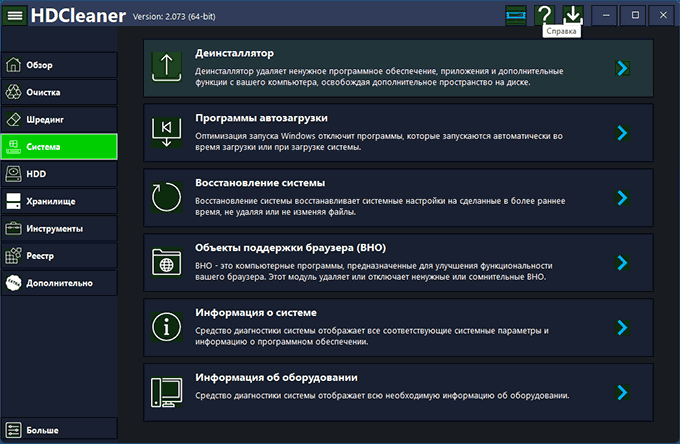Click the Программы автозагрузки icon
This screenshot has width=680, height=444.
(165, 132)
